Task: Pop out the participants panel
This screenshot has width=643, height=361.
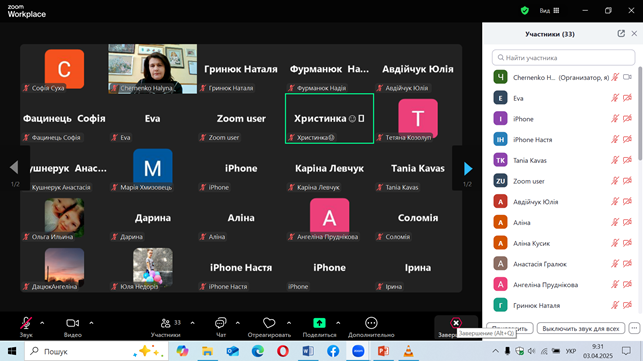Action: [621, 34]
